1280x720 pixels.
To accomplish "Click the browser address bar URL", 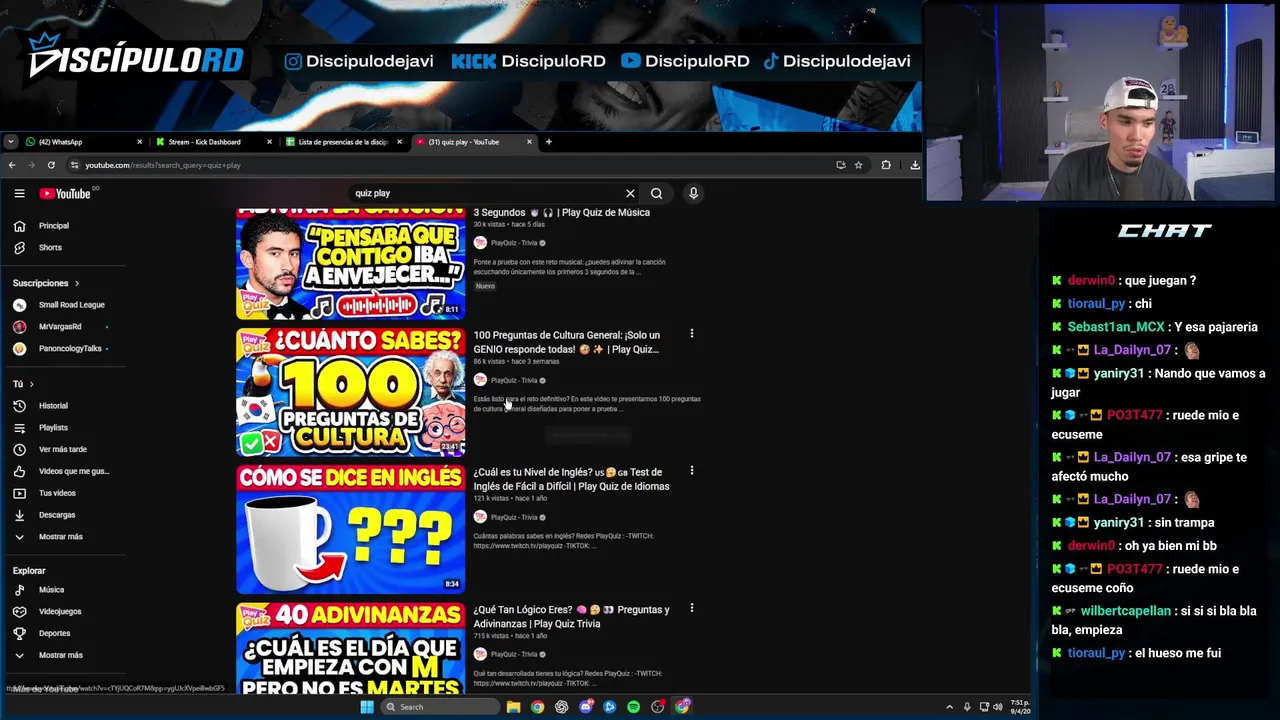I will [163, 165].
